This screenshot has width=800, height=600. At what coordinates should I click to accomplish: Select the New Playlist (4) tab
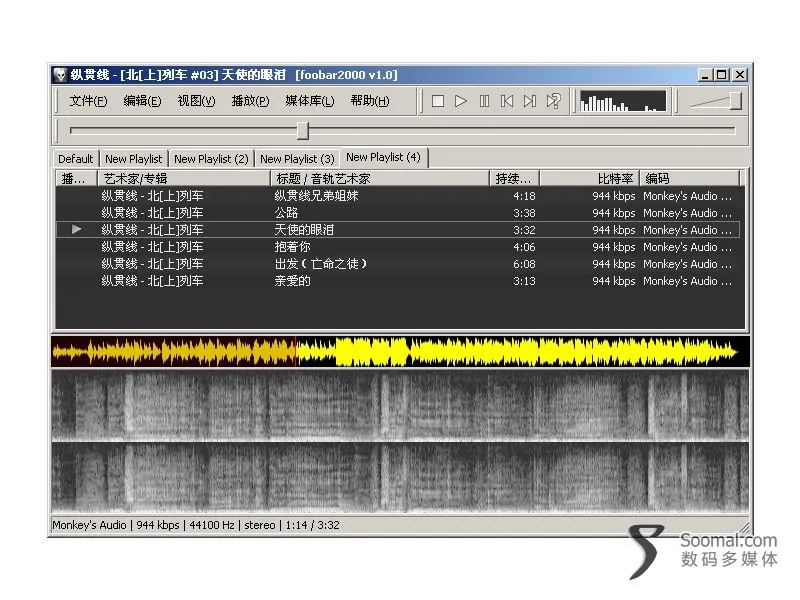click(383, 157)
